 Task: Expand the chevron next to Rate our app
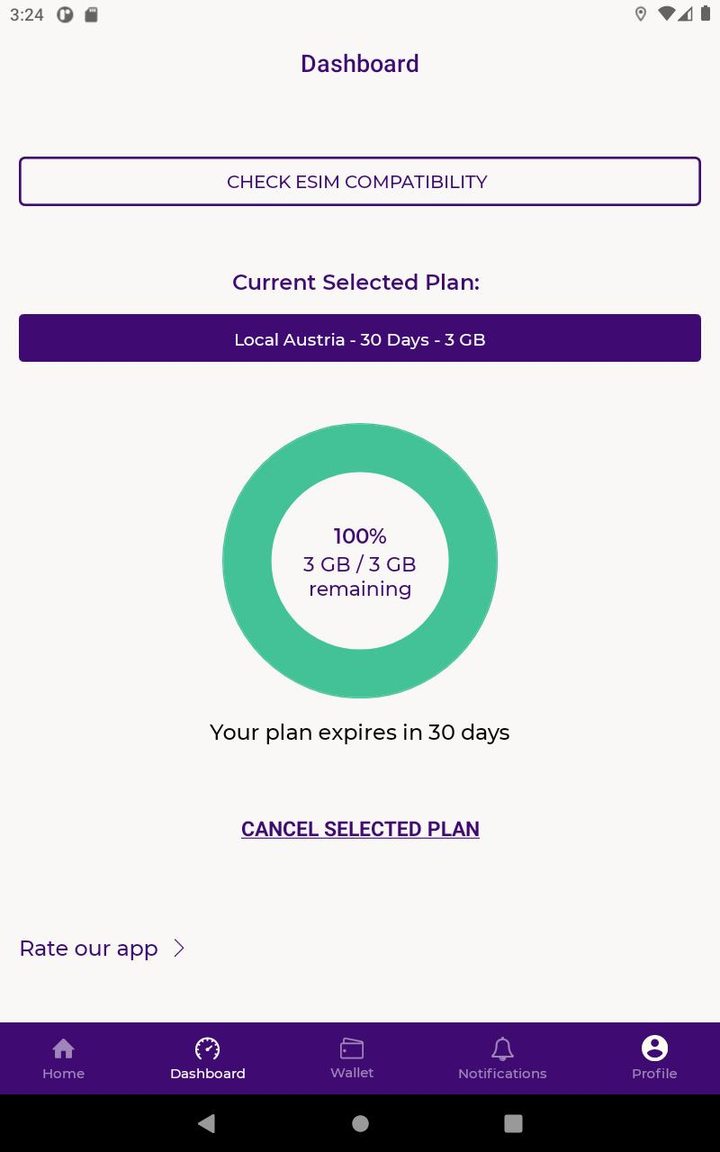[x=179, y=948]
